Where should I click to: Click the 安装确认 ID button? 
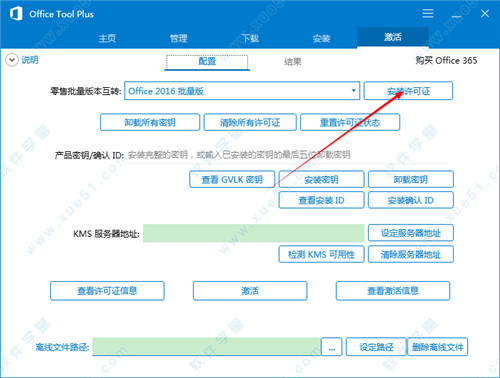411,200
